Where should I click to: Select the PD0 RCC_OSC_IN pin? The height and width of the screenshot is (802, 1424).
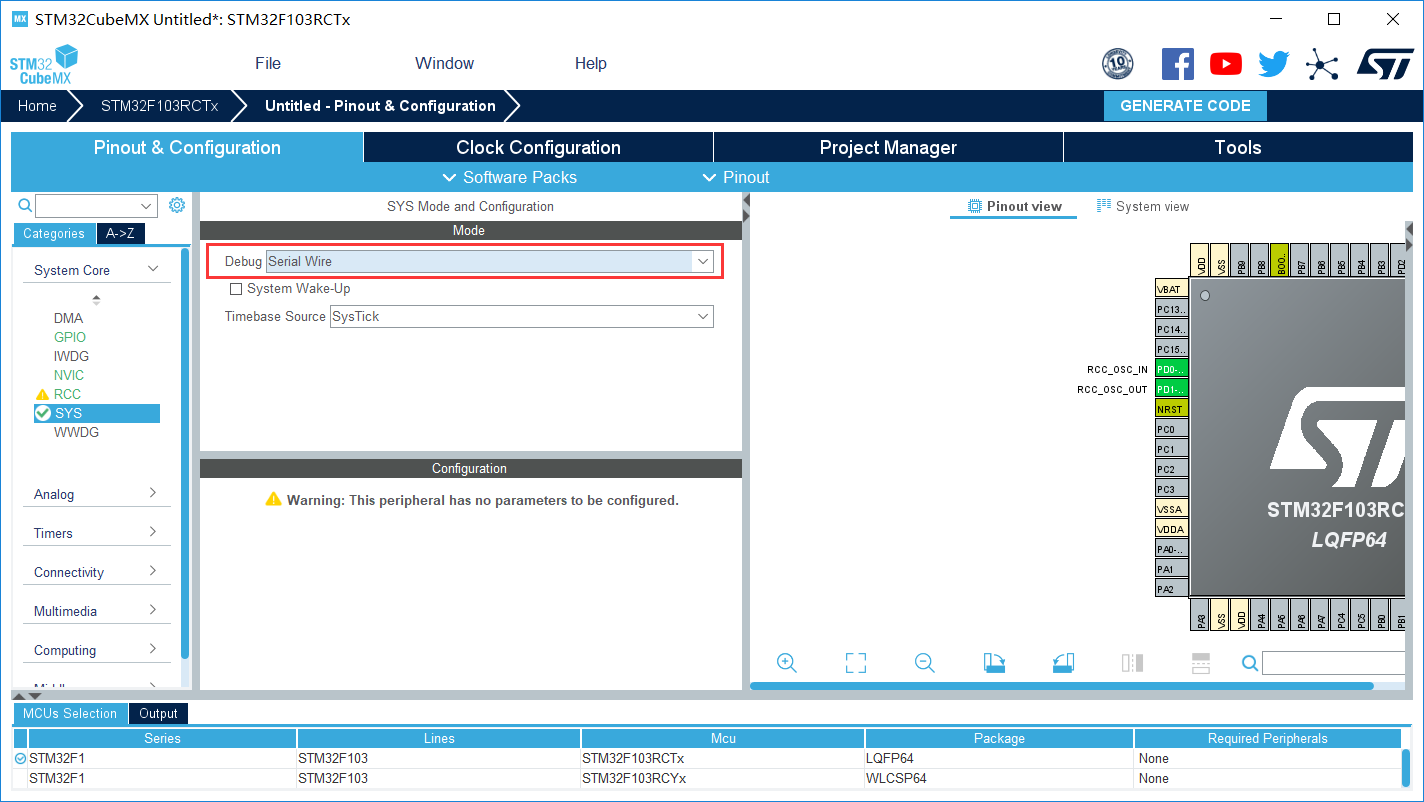click(1171, 369)
